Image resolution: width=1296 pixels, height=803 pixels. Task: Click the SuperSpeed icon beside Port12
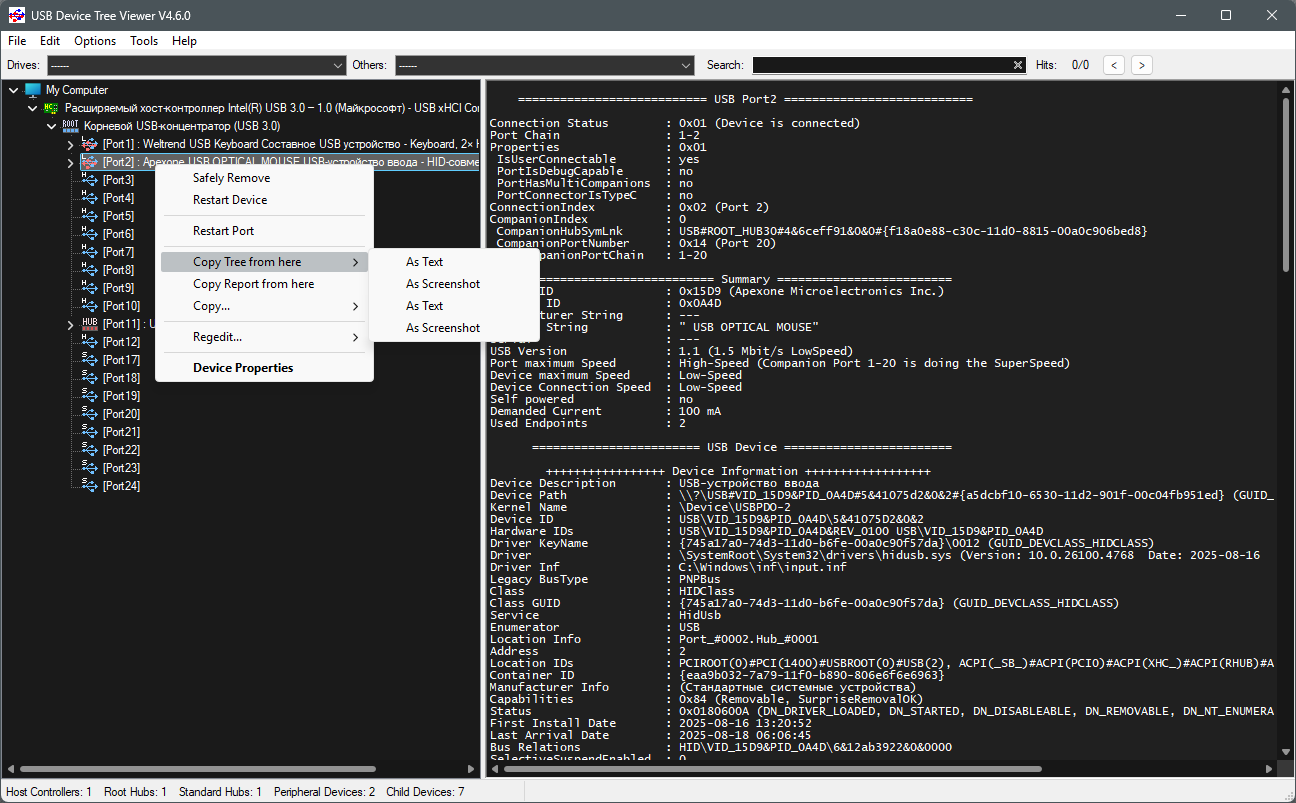pos(89,342)
